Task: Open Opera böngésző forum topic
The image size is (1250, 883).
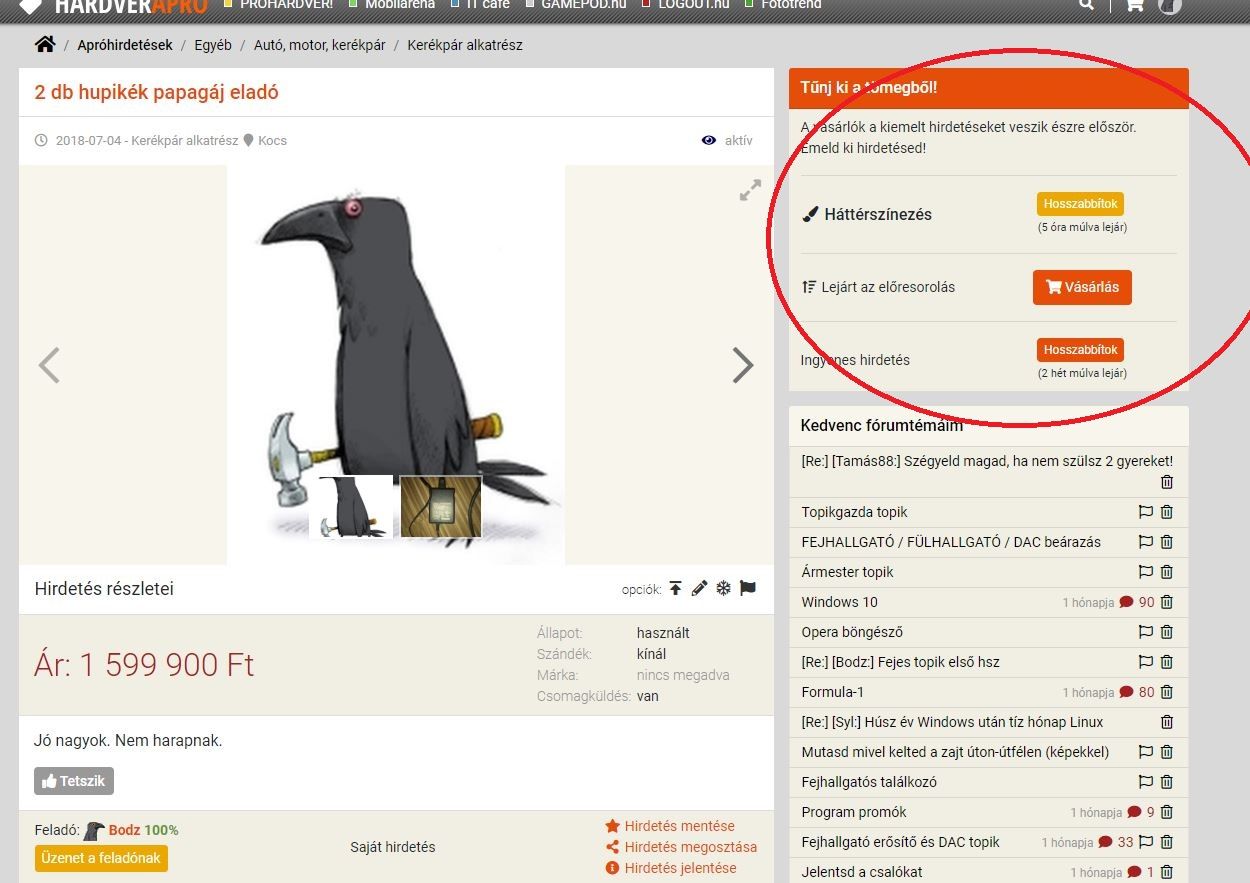Action: [x=850, y=632]
